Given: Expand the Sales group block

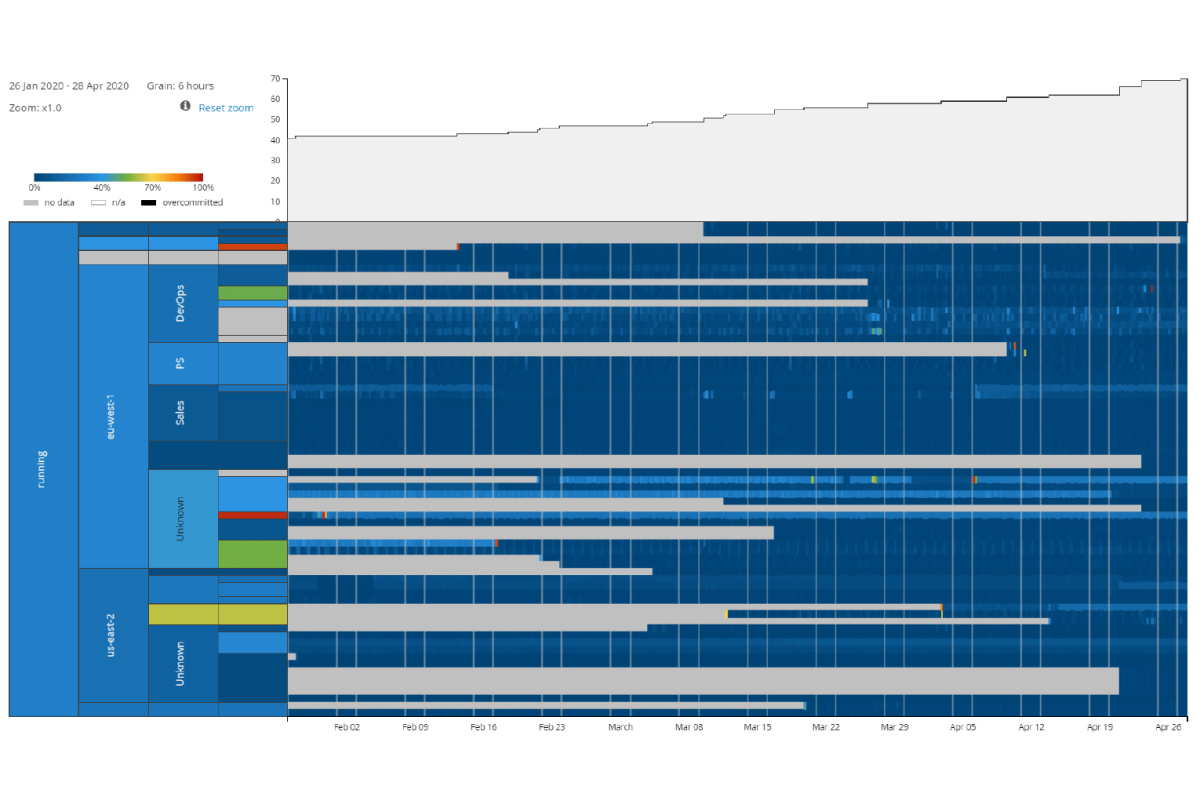Looking at the screenshot, I should (182, 413).
